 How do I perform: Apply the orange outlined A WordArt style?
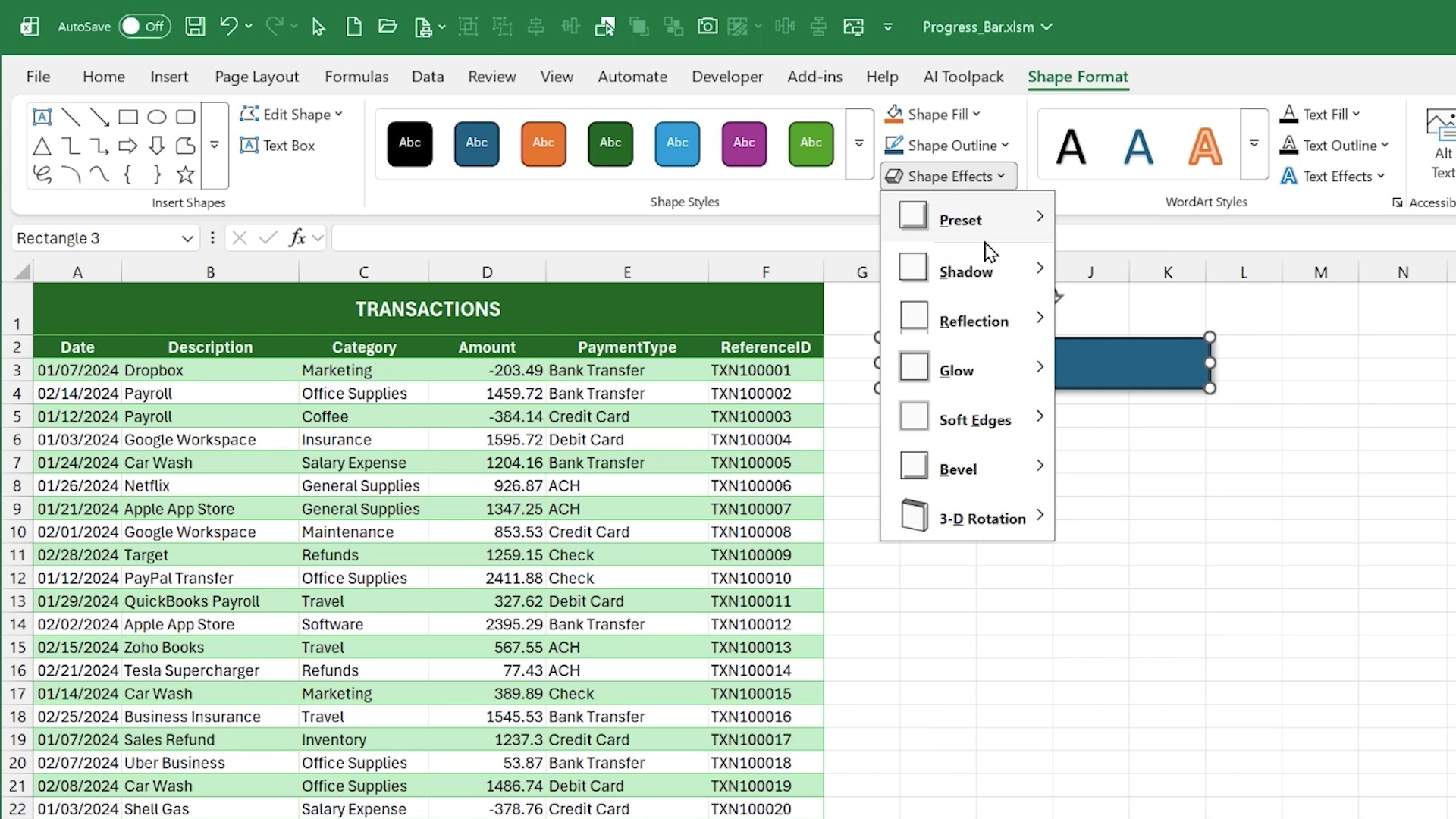[1204, 146]
